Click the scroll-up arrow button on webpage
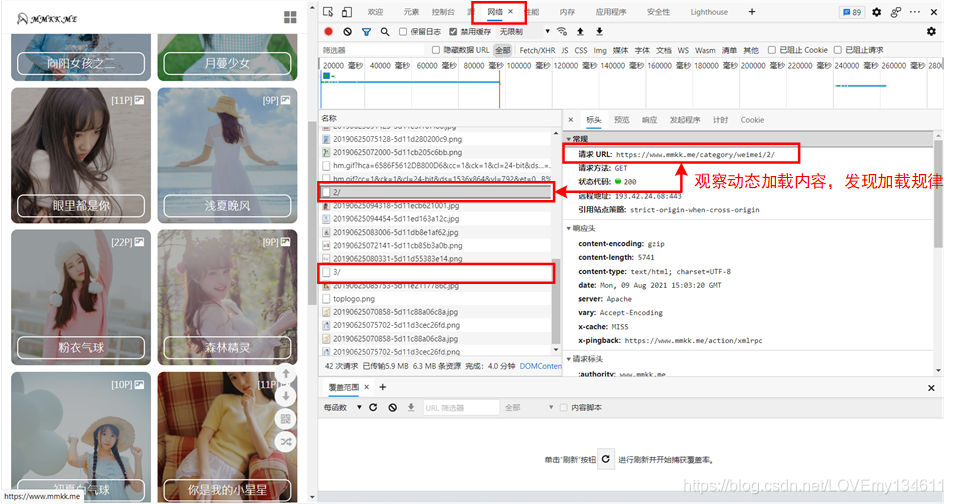This screenshot has width=953, height=504. [x=286, y=373]
